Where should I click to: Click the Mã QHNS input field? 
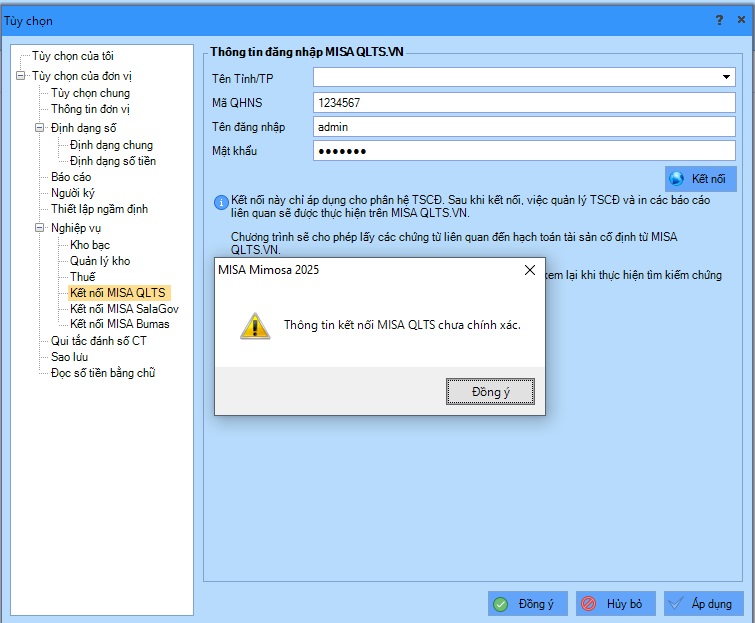point(524,103)
